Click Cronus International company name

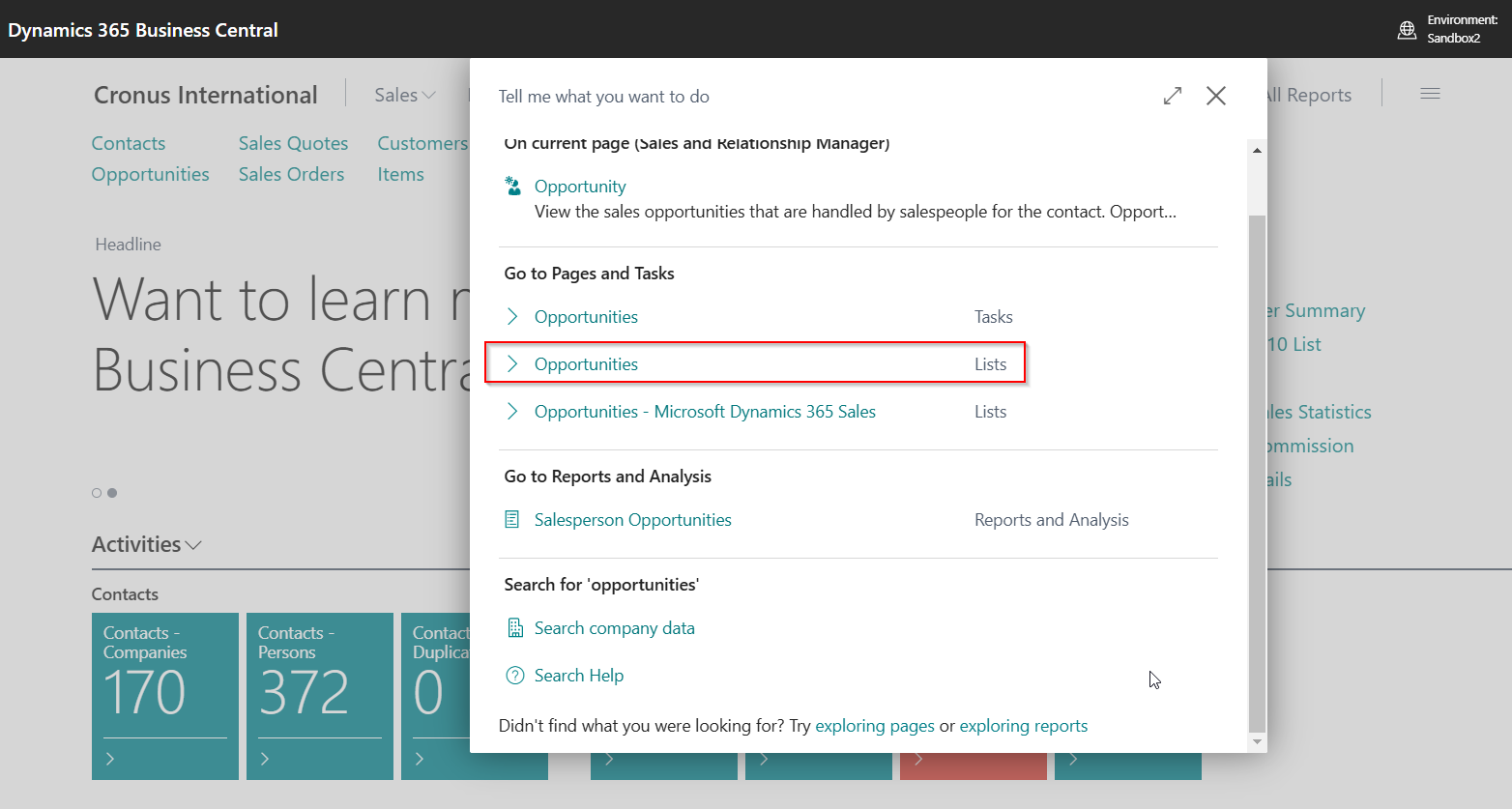pyautogui.click(x=206, y=95)
